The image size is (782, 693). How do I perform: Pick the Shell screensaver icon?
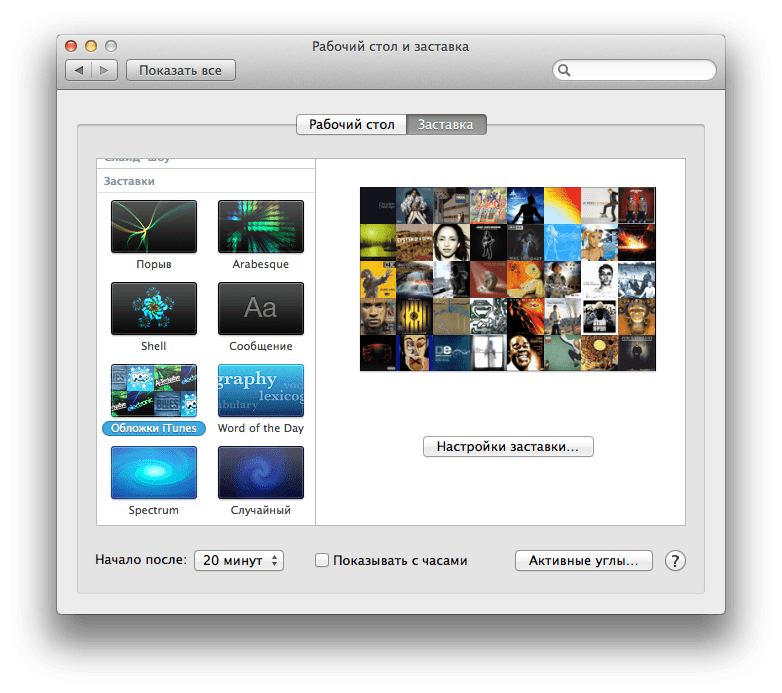153,309
